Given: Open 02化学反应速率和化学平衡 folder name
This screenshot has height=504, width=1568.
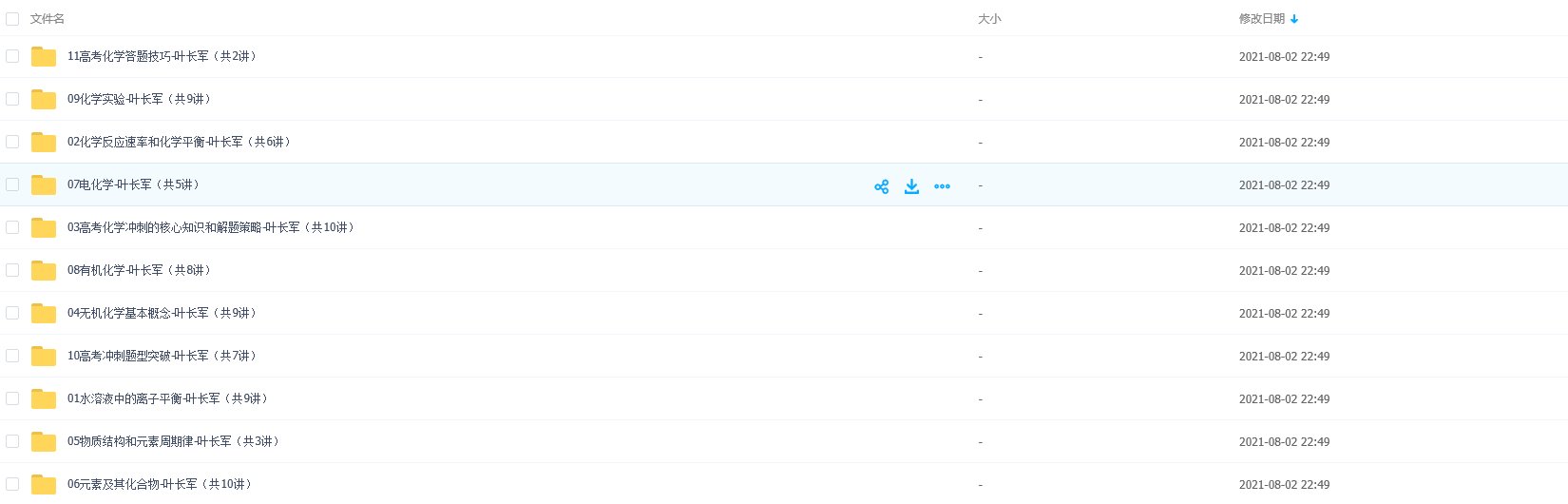Looking at the screenshot, I should coord(179,142).
